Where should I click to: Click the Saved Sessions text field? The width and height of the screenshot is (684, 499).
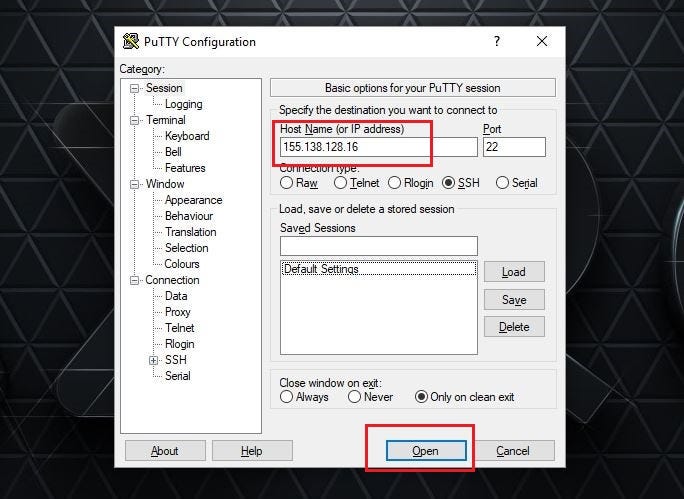pos(379,246)
